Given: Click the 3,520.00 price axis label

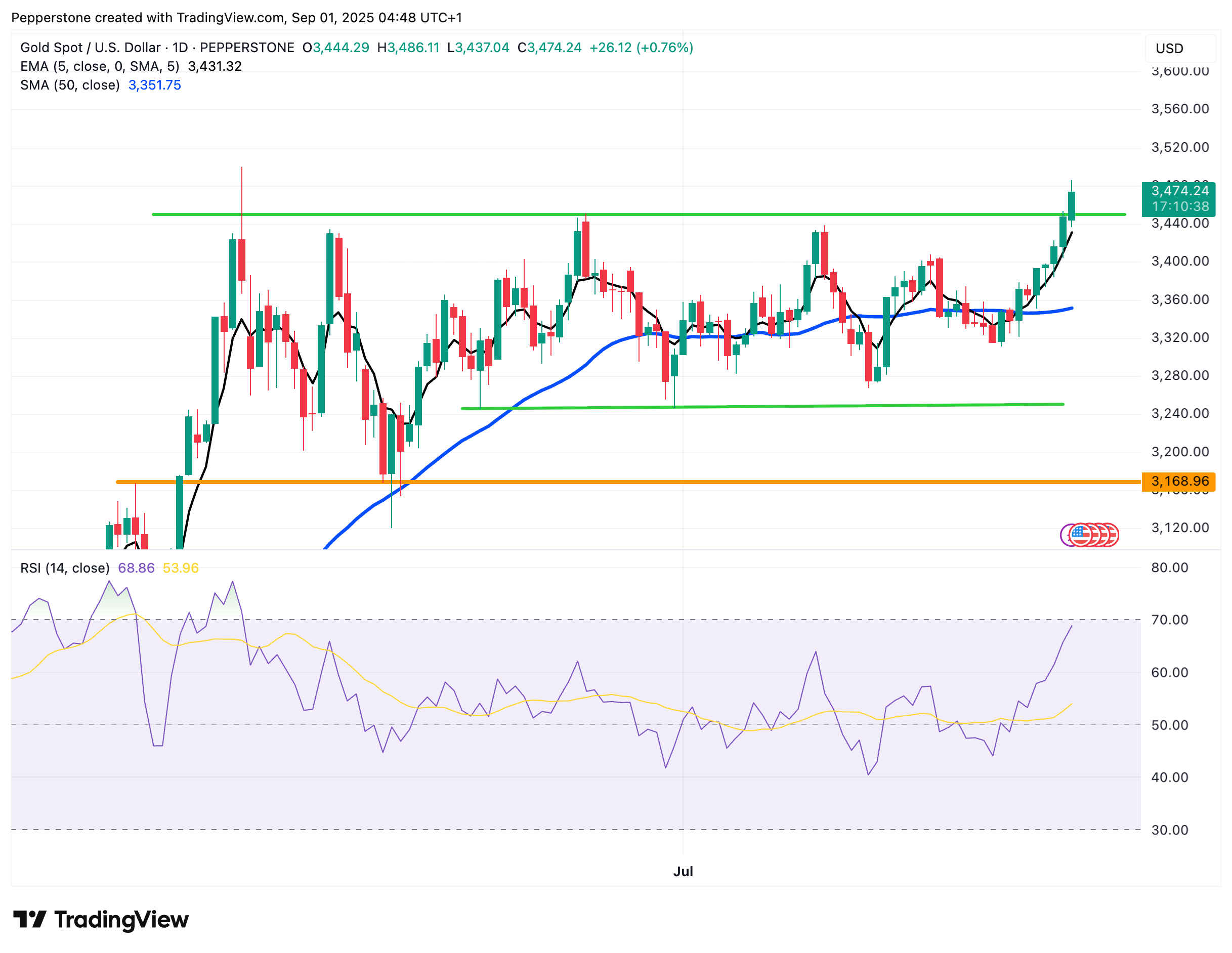Looking at the screenshot, I should click(1179, 147).
